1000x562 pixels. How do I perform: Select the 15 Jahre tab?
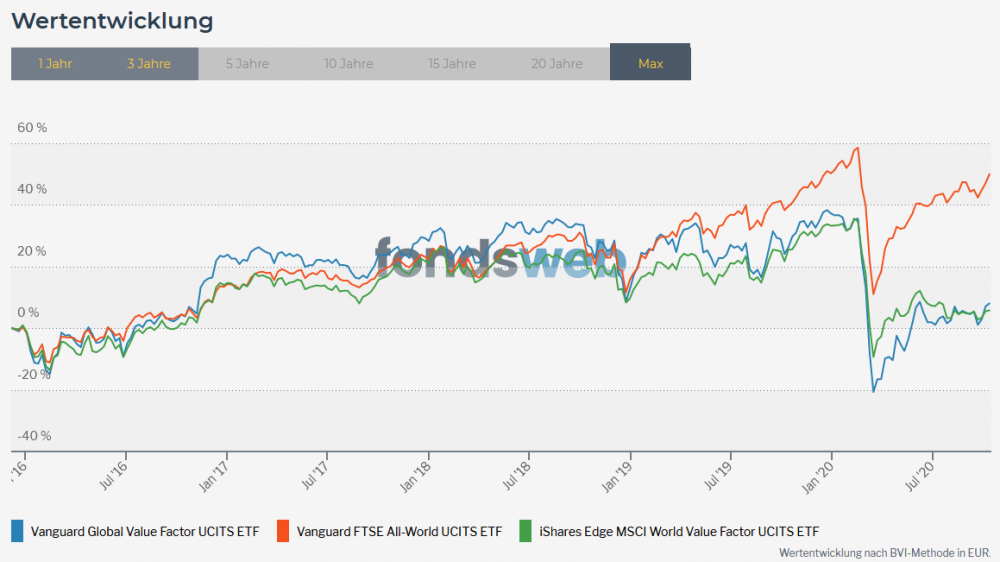click(452, 63)
